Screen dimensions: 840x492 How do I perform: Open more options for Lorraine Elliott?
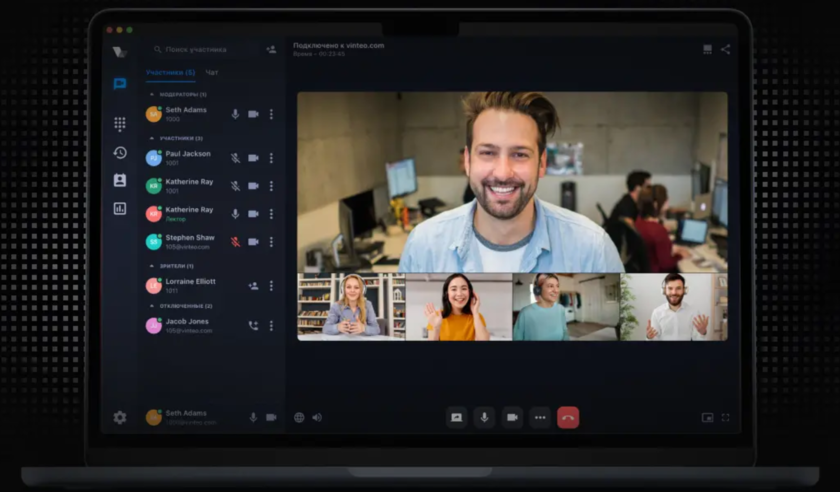271,286
